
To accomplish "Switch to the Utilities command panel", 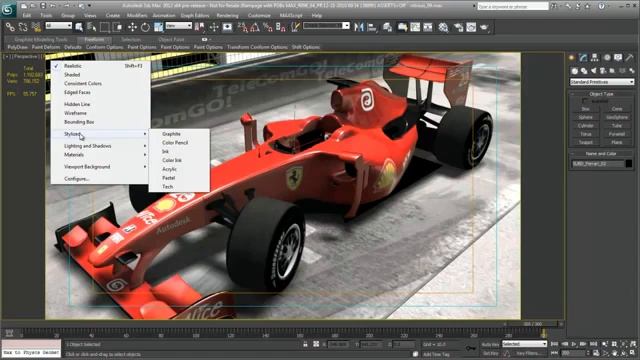I will pyautogui.click(x=630, y=58).
